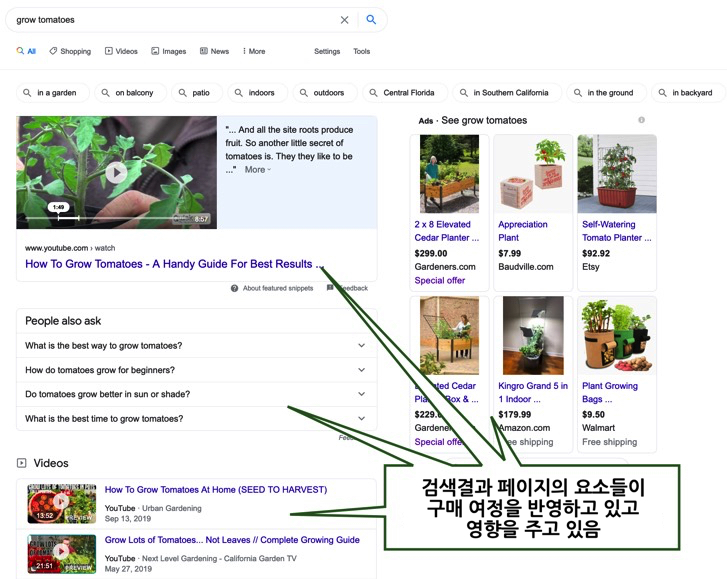The height and width of the screenshot is (579, 727).
Task: Click the About featured snippets help icon
Action: click(235, 288)
